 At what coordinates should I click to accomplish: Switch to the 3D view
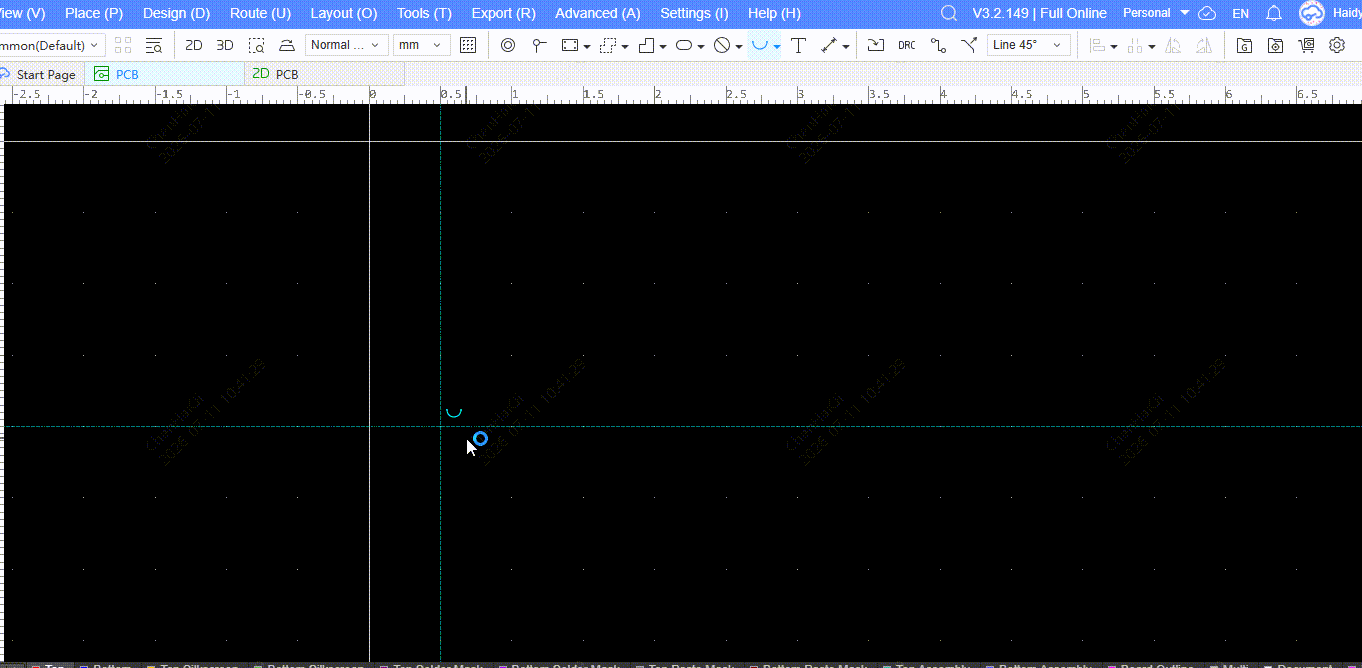[225, 45]
